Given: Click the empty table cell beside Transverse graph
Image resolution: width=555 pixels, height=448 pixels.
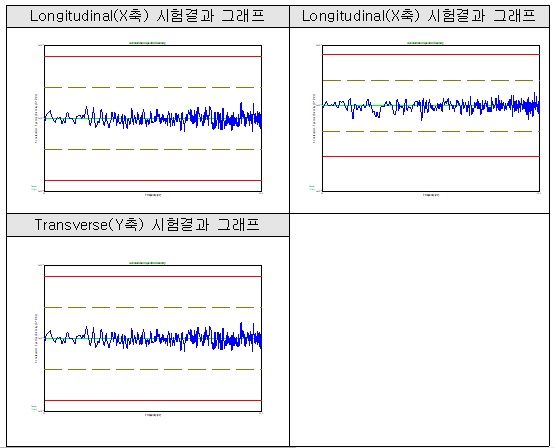Looking at the screenshot, I should (419, 330).
